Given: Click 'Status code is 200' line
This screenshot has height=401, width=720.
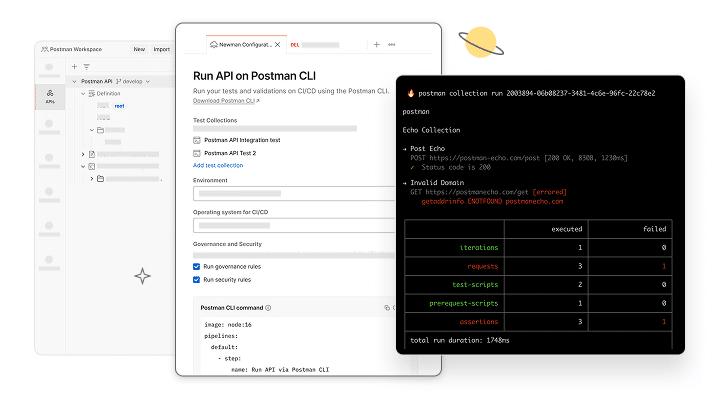Looking at the screenshot, I should coord(456,167).
